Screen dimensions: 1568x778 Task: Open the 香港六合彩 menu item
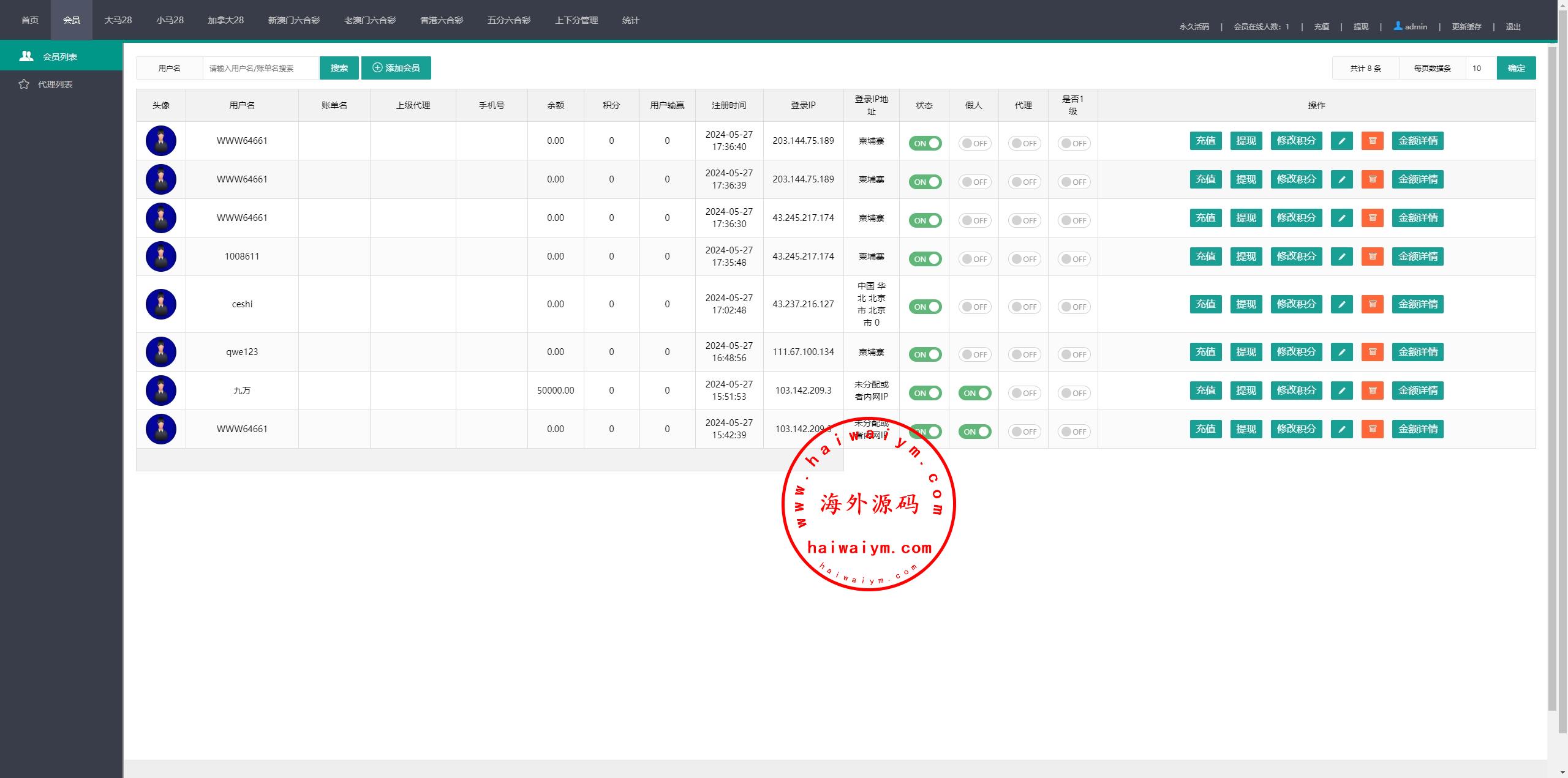(x=441, y=20)
